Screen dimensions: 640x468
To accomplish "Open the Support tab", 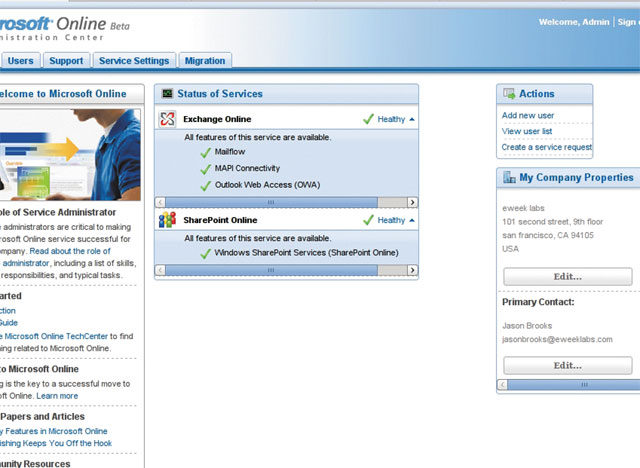I will [66, 61].
